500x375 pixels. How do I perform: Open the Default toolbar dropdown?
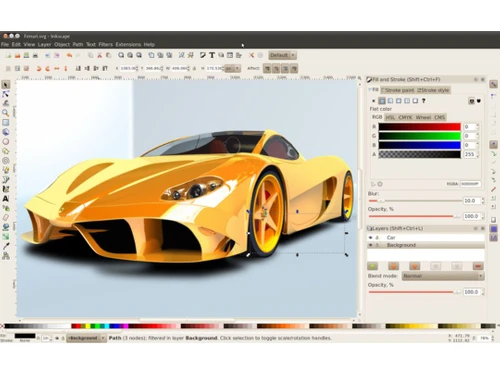282,55
